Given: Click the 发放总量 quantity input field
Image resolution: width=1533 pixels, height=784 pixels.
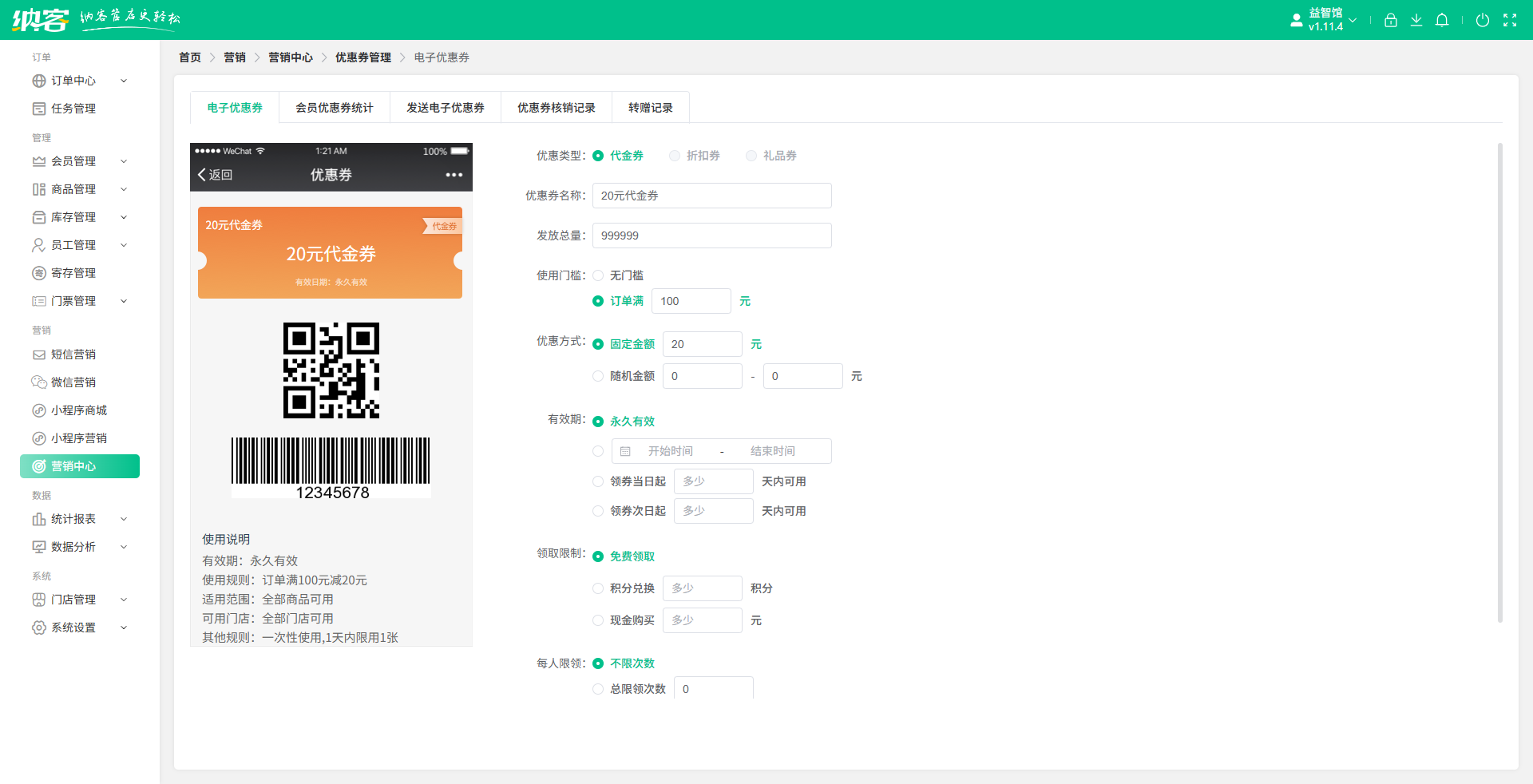Looking at the screenshot, I should [711, 235].
